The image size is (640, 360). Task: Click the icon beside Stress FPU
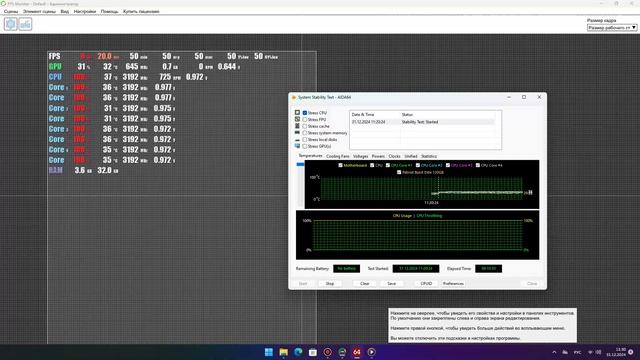297,119
